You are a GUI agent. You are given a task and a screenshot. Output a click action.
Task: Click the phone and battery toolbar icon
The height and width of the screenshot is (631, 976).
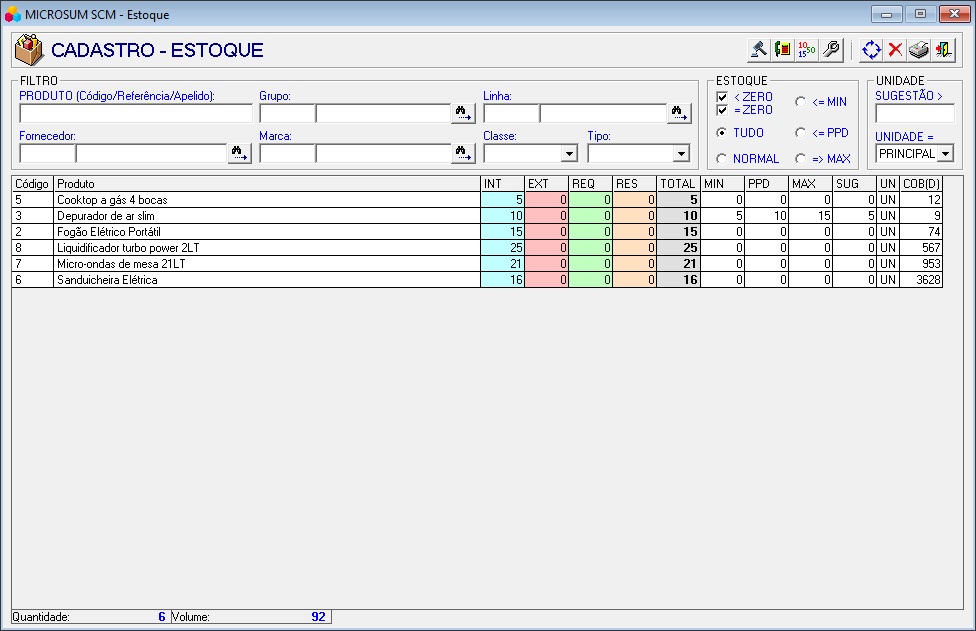point(783,49)
